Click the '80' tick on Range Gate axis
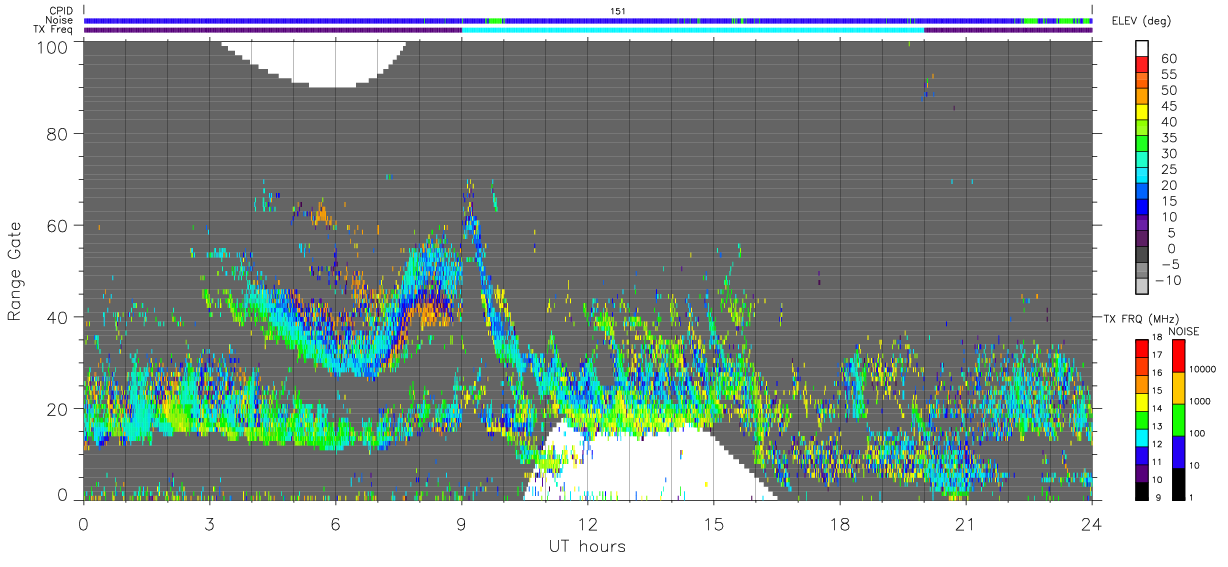 tap(57, 134)
